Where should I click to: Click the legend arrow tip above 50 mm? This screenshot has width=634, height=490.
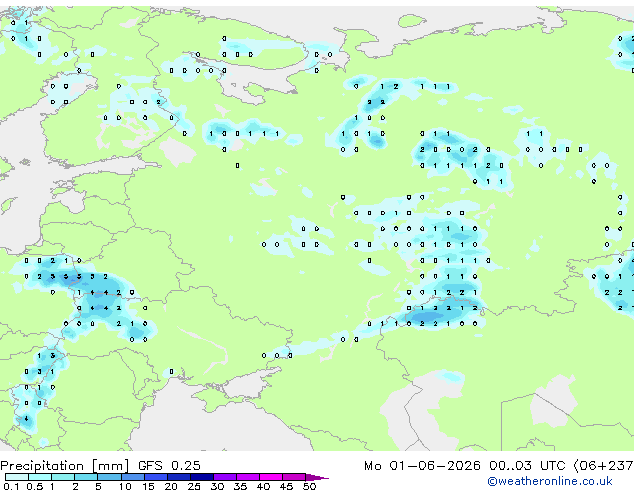(x=317, y=477)
